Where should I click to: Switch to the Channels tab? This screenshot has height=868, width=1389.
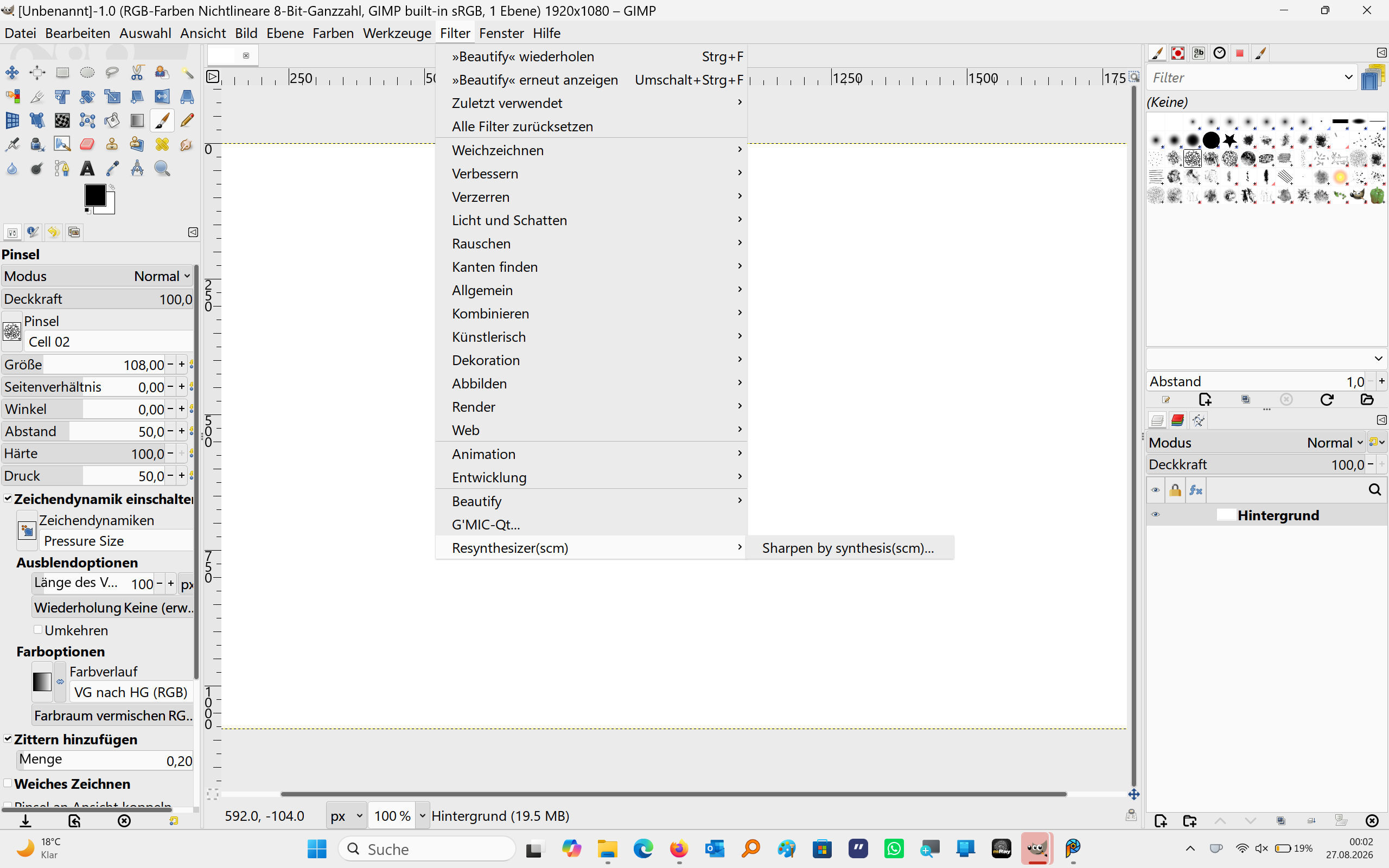click(x=1177, y=420)
